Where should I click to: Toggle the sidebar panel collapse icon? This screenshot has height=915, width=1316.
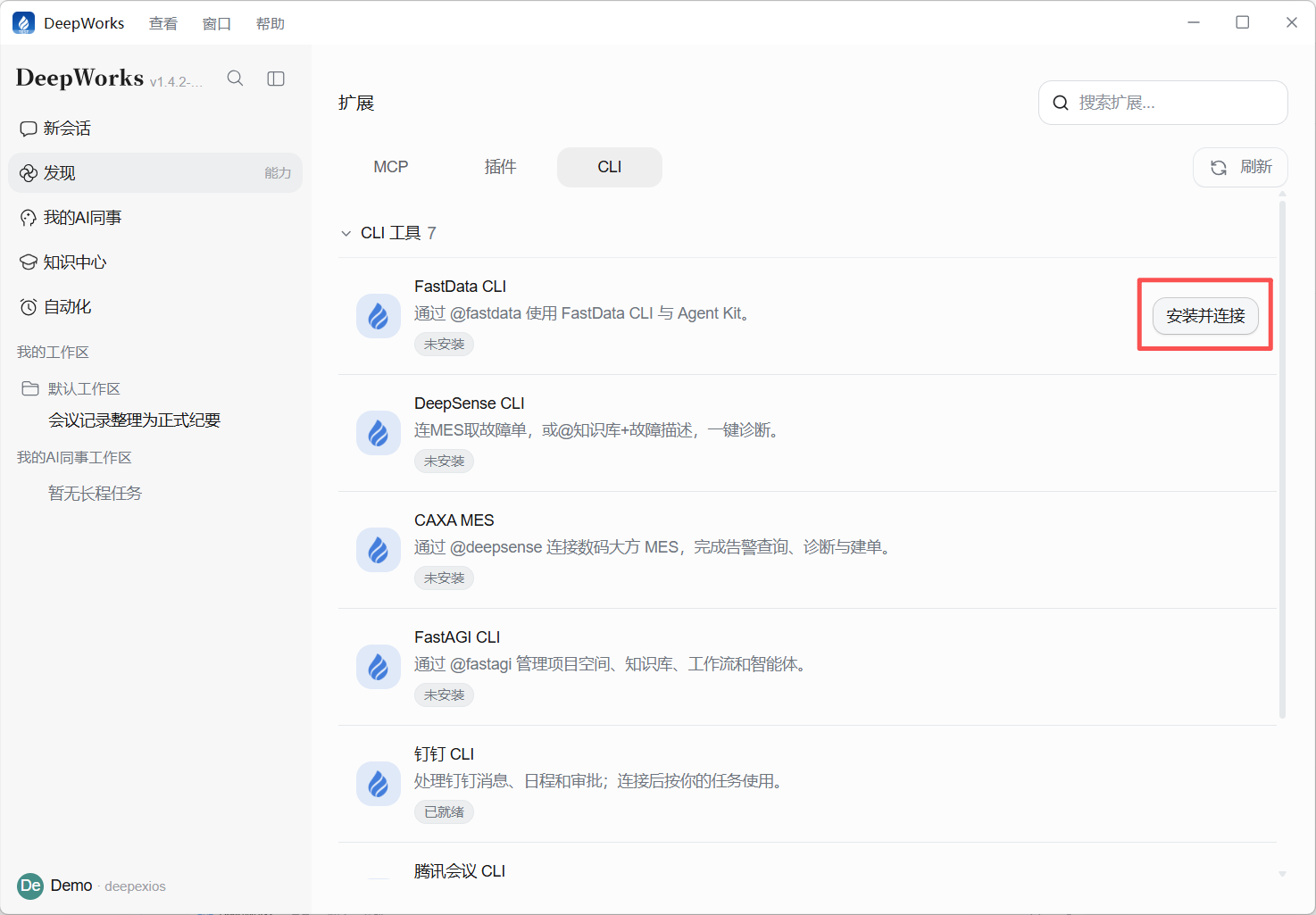pos(276,79)
